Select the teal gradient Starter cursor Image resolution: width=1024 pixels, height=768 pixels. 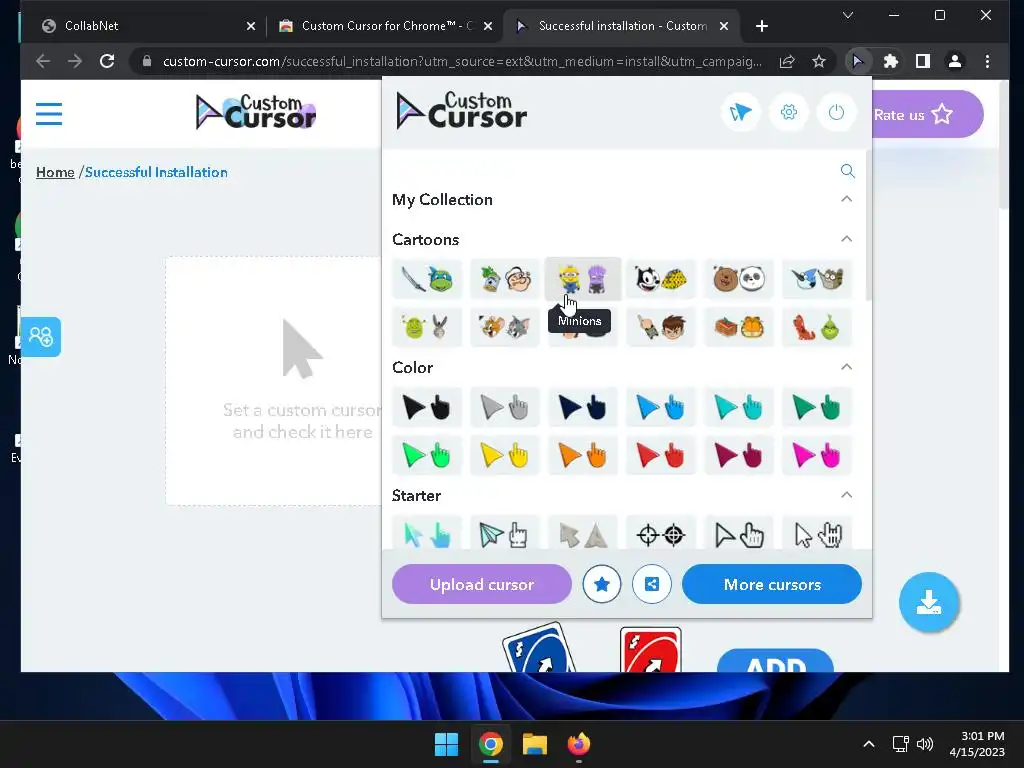pyautogui.click(x=427, y=534)
